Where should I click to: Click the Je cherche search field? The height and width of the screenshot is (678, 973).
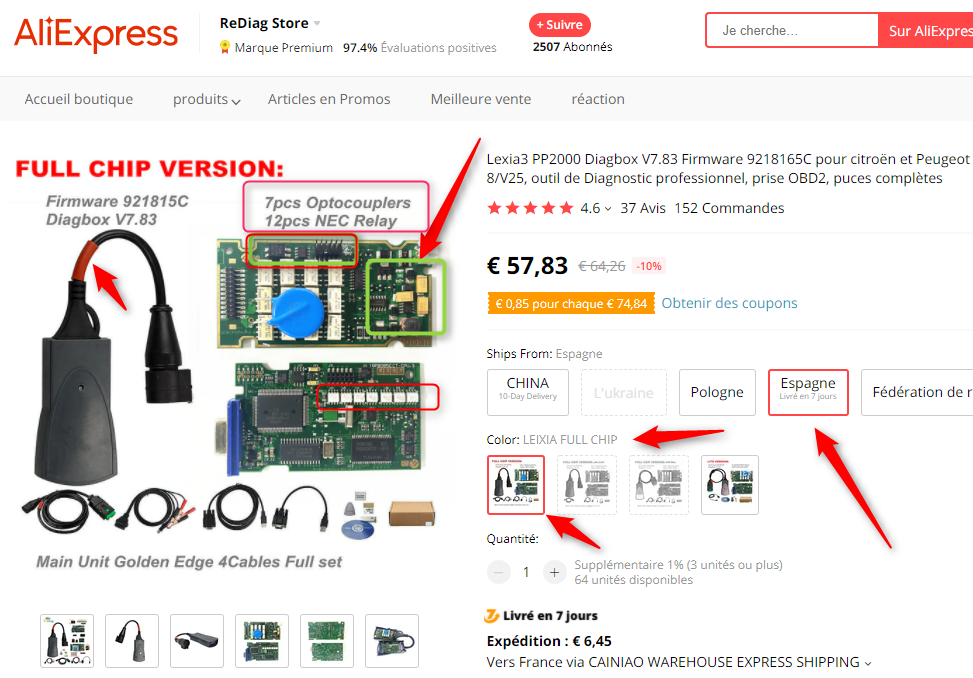tap(792, 30)
